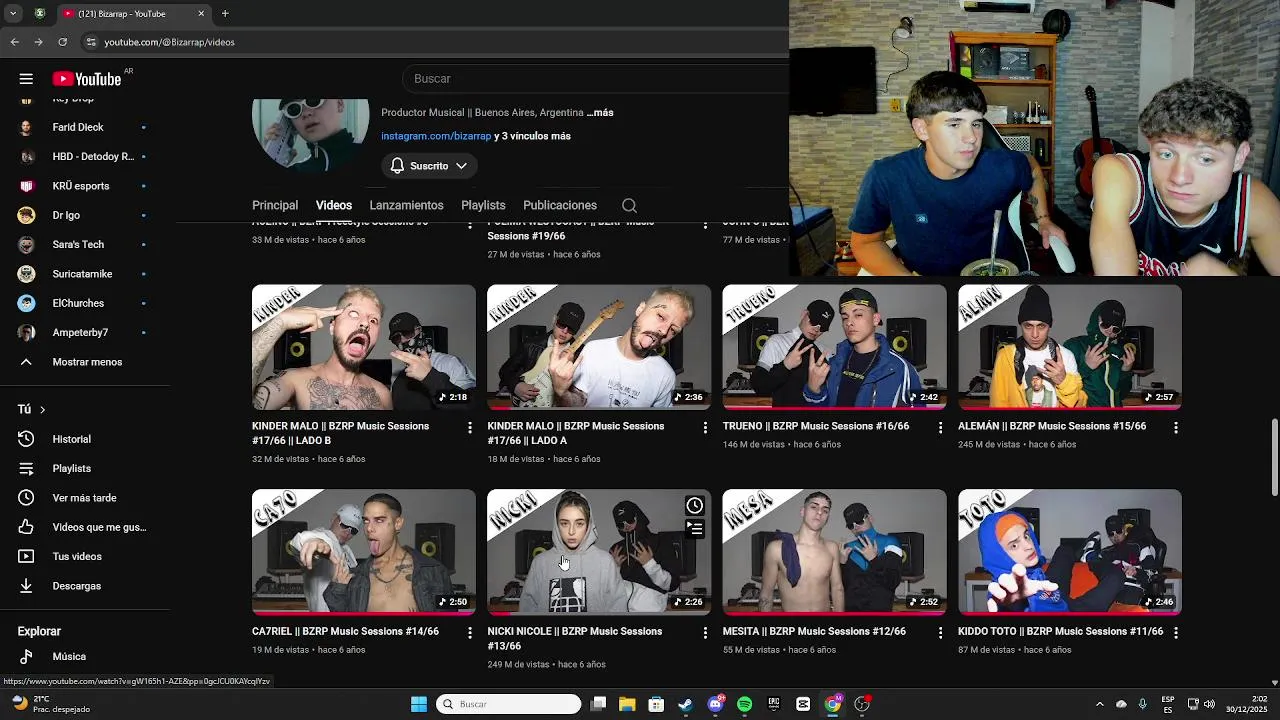Open Spotify from the taskbar
Viewport: 1280px width, 720px height.
tap(744, 704)
